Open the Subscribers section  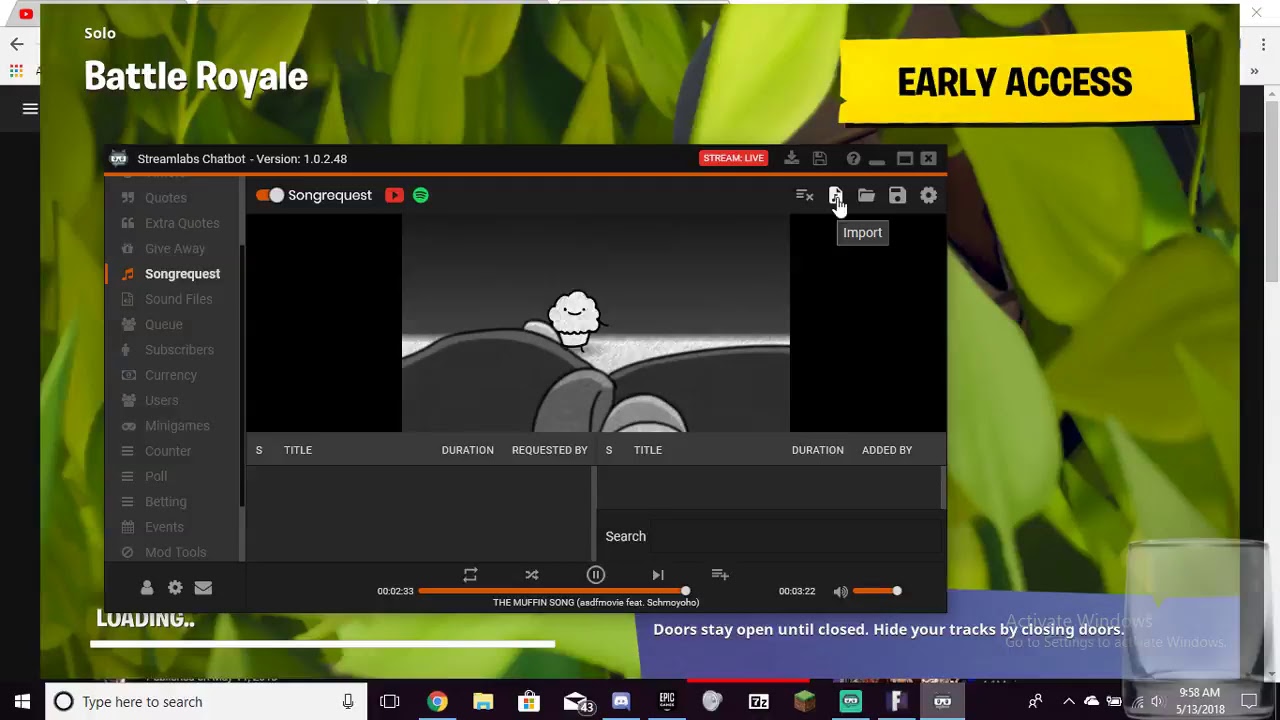click(x=179, y=350)
